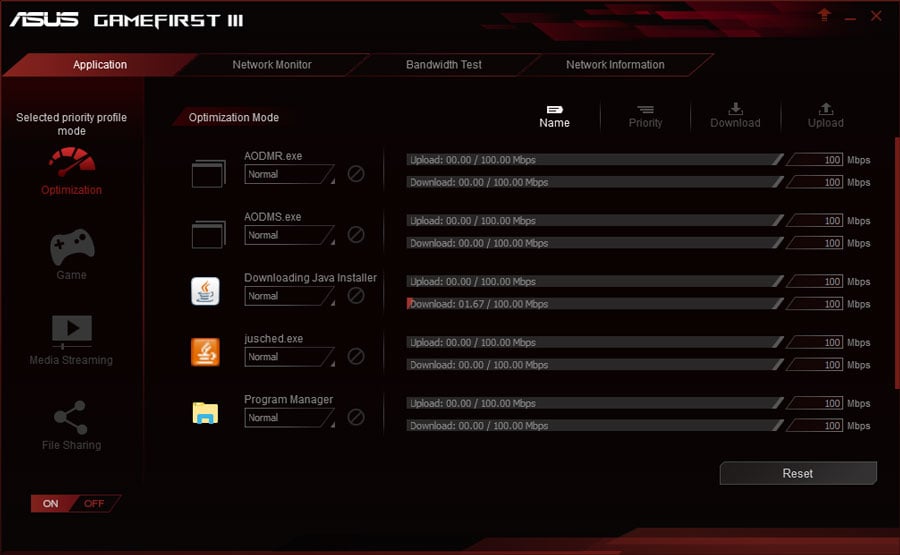Switch to Bandwidth Test tab

click(x=444, y=64)
